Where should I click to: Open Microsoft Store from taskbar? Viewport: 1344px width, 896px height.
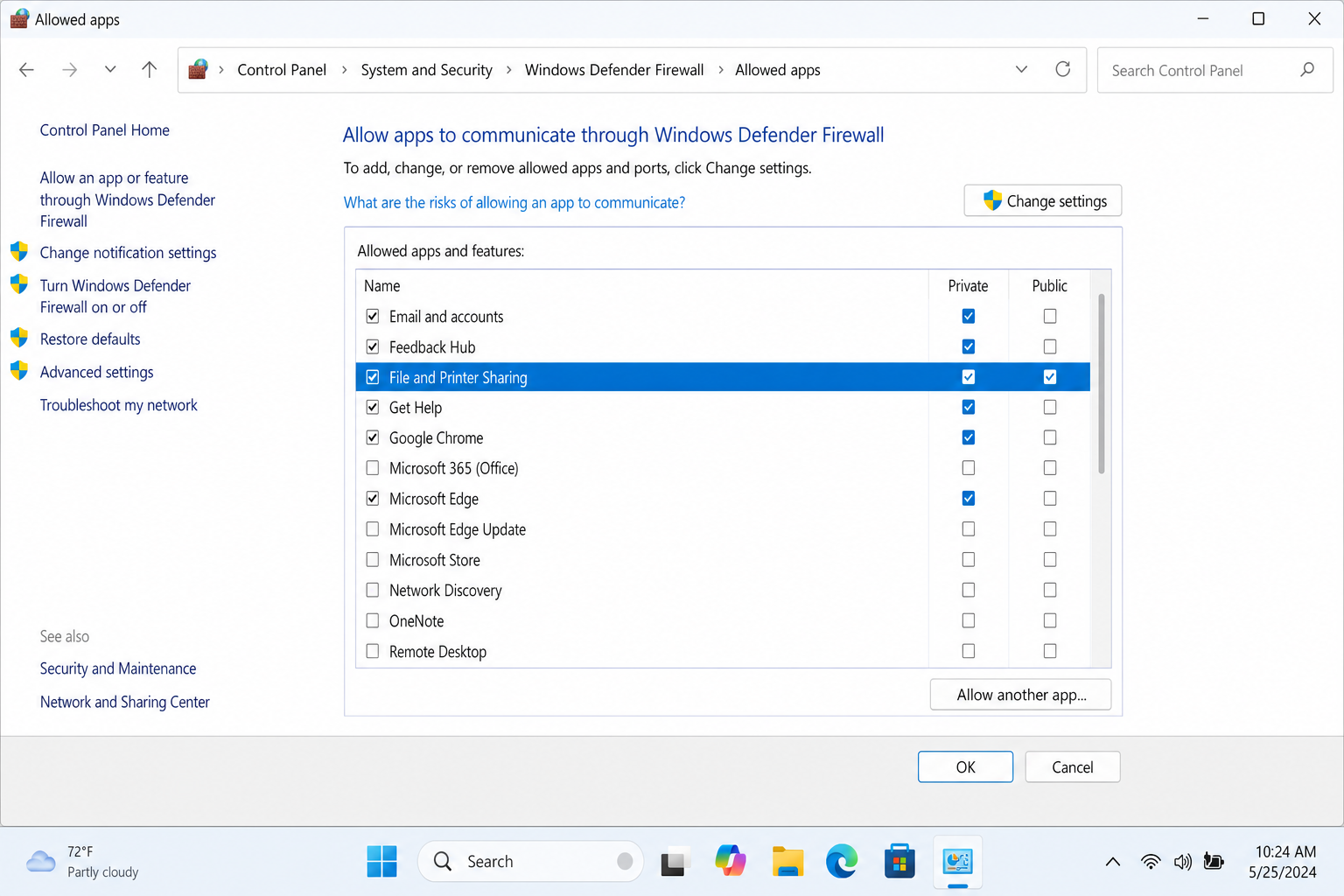point(899,862)
